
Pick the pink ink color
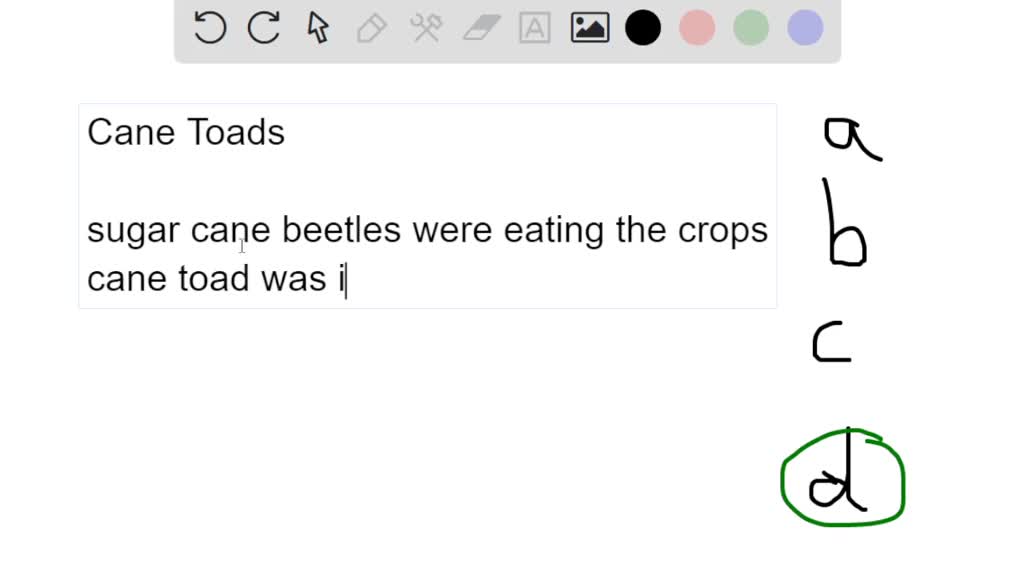pos(697,28)
